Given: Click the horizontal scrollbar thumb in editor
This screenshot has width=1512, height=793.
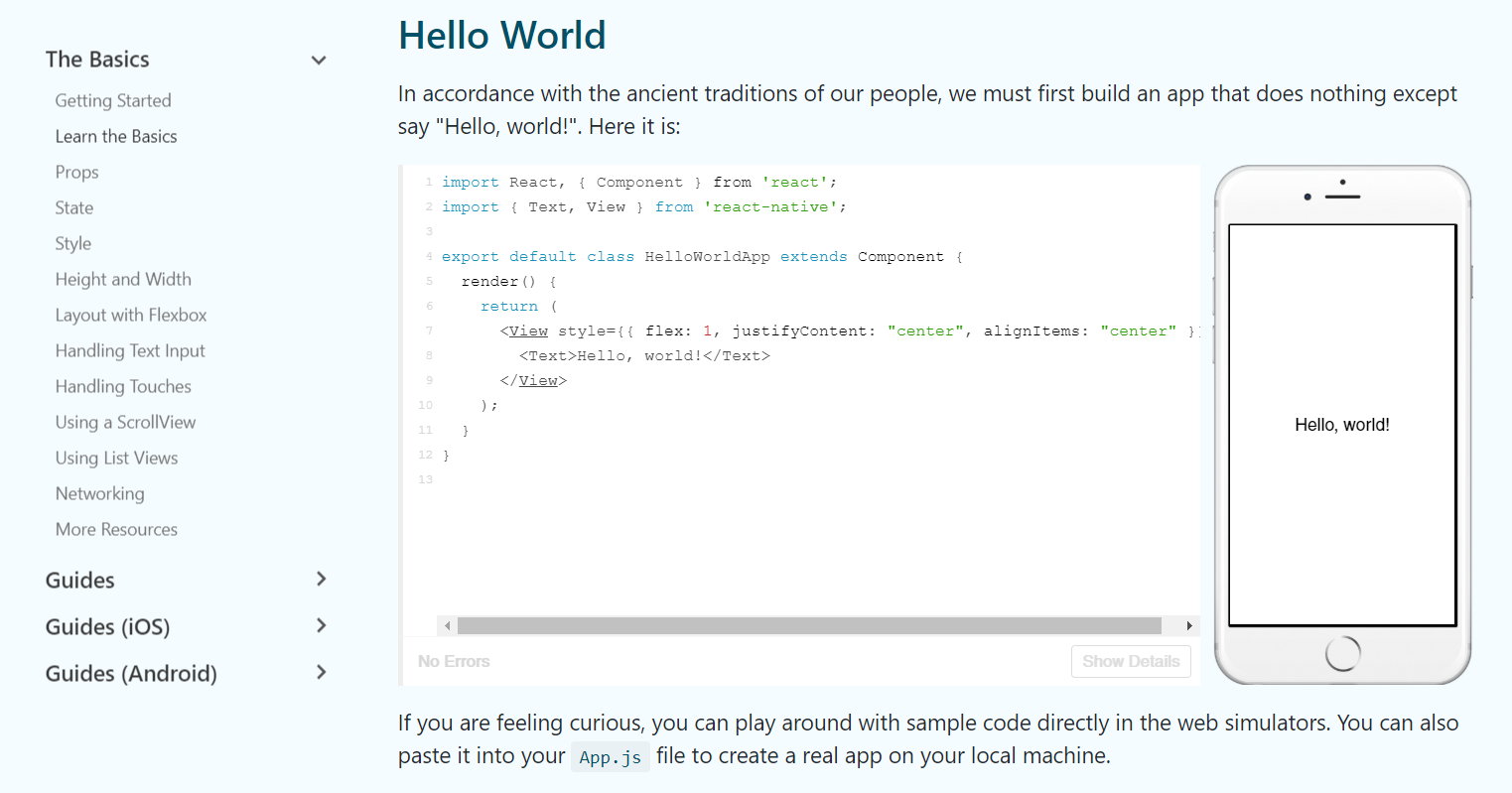Looking at the screenshot, I should (809, 626).
